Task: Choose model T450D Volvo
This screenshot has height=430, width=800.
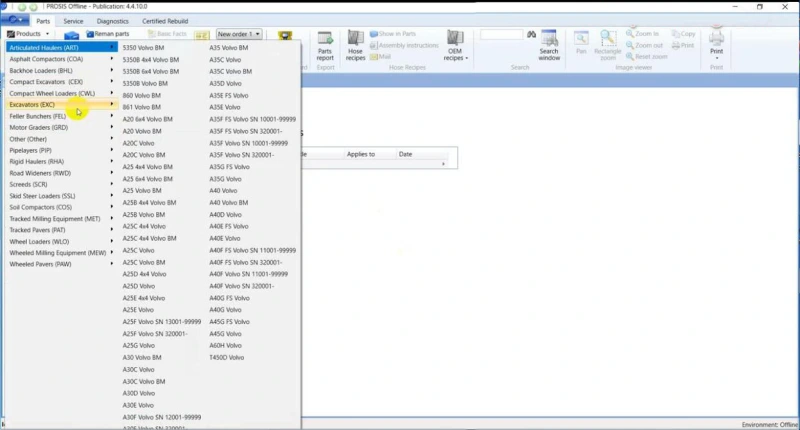Action: pyautogui.click(x=227, y=358)
